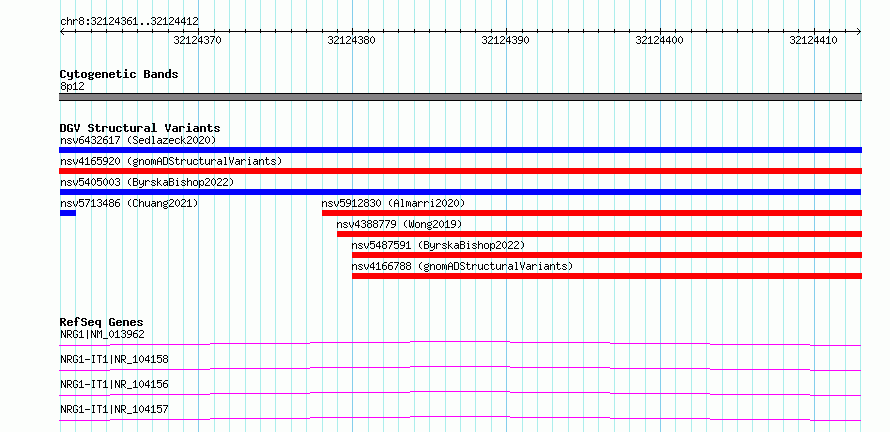Click the red nsv4166788 gnomAD variant bar
890x432 pixels.
(x=607, y=276)
